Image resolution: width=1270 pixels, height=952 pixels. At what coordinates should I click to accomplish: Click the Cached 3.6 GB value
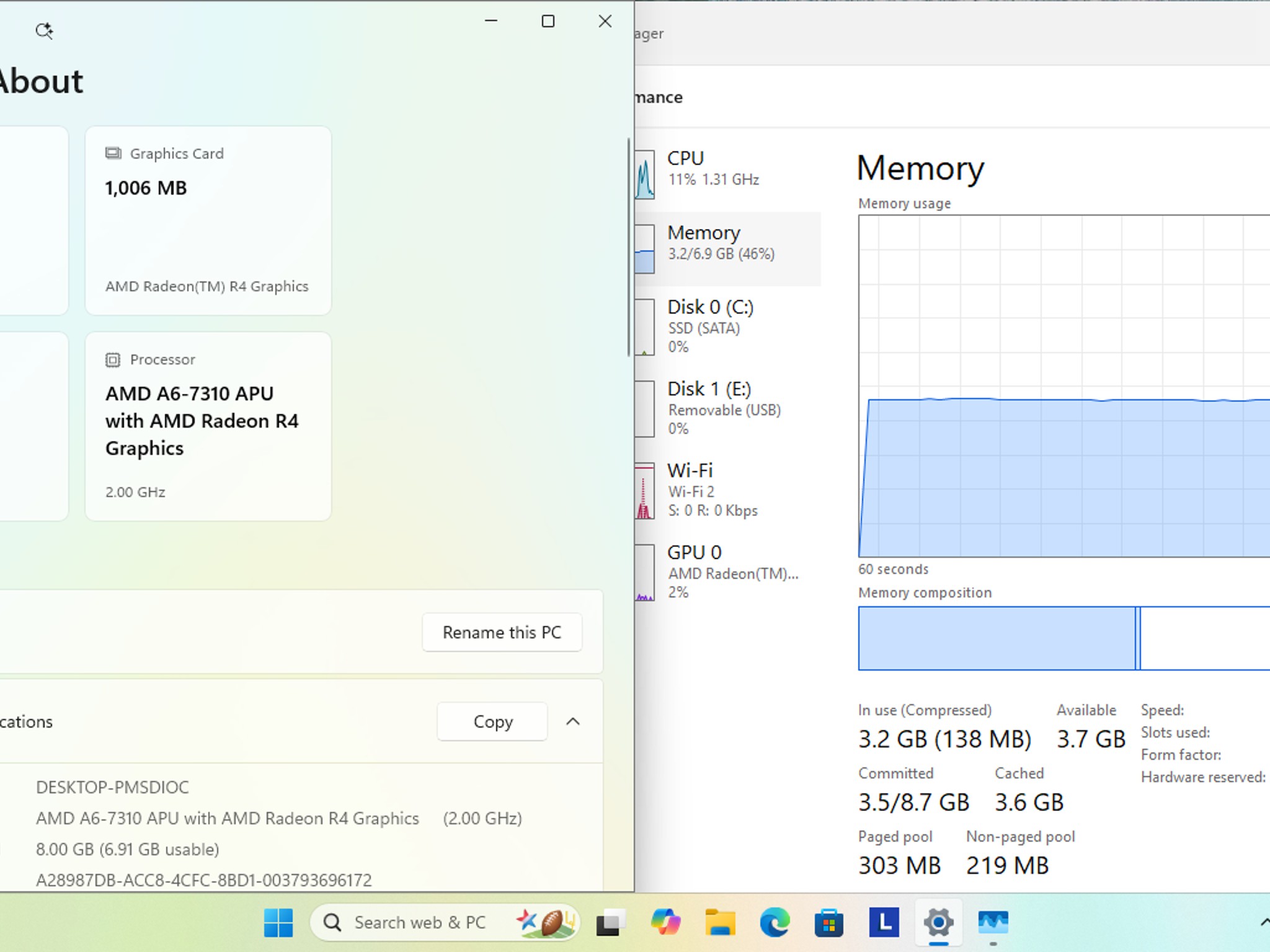pos(1029,802)
